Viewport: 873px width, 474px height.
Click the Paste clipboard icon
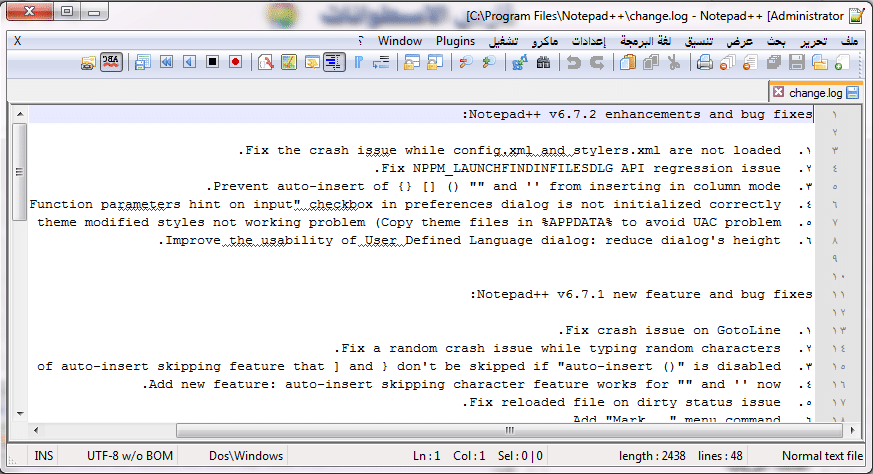628,62
